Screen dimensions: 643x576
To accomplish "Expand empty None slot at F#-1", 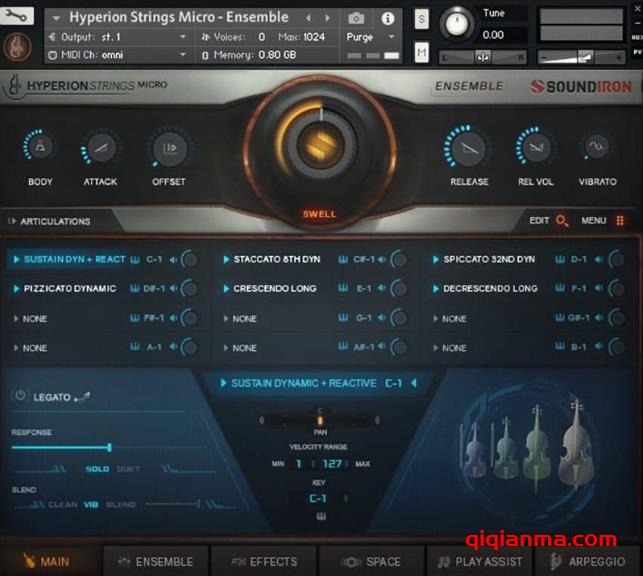I will tap(16, 319).
